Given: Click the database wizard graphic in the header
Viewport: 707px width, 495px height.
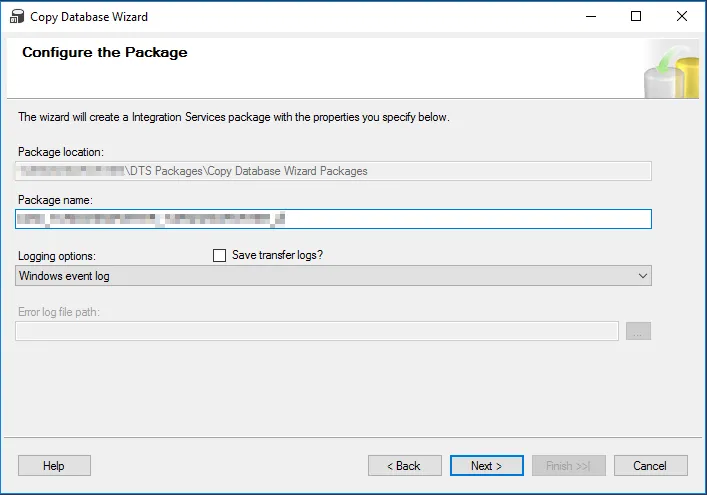Looking at the screenshot, I should tap(671, 68).
